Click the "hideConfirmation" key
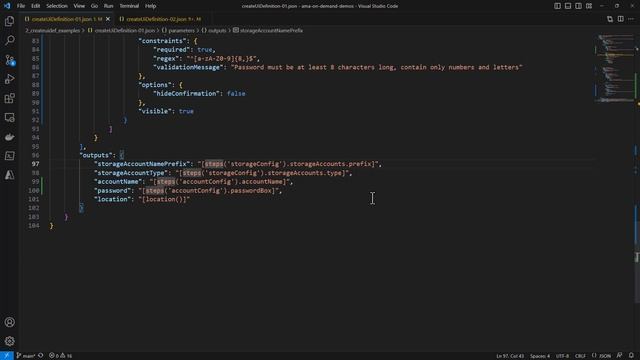640x360 pixels. pyautogui.click(x=186, y=93)
